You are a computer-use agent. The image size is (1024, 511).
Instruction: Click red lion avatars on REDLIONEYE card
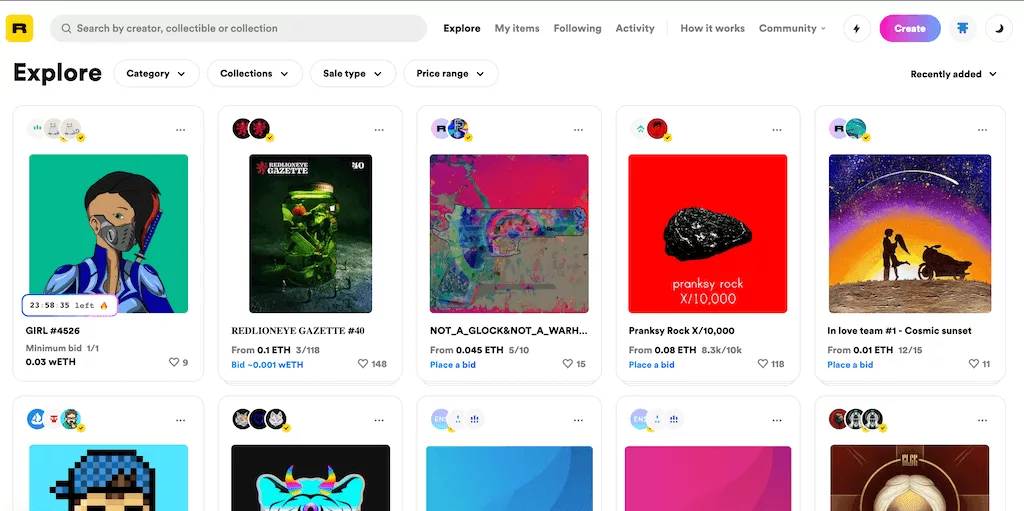tap(252, 129)
